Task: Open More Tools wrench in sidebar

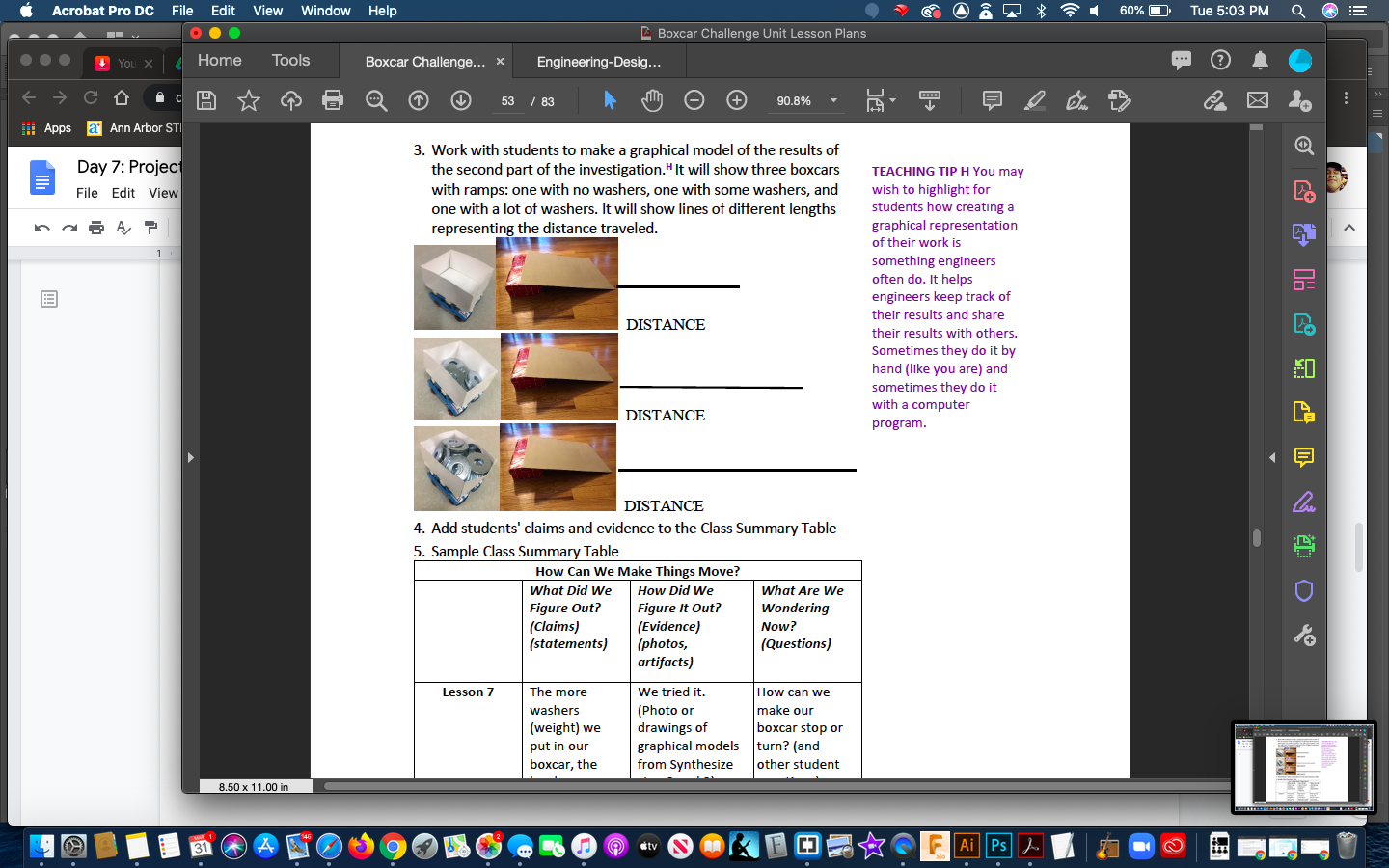Action: coord(1304,635)
